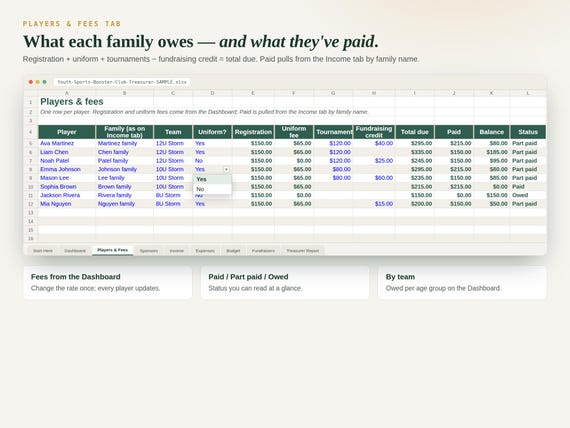
Task: Click the 'Paid' column header cell
Action: (x=454, y=132)
